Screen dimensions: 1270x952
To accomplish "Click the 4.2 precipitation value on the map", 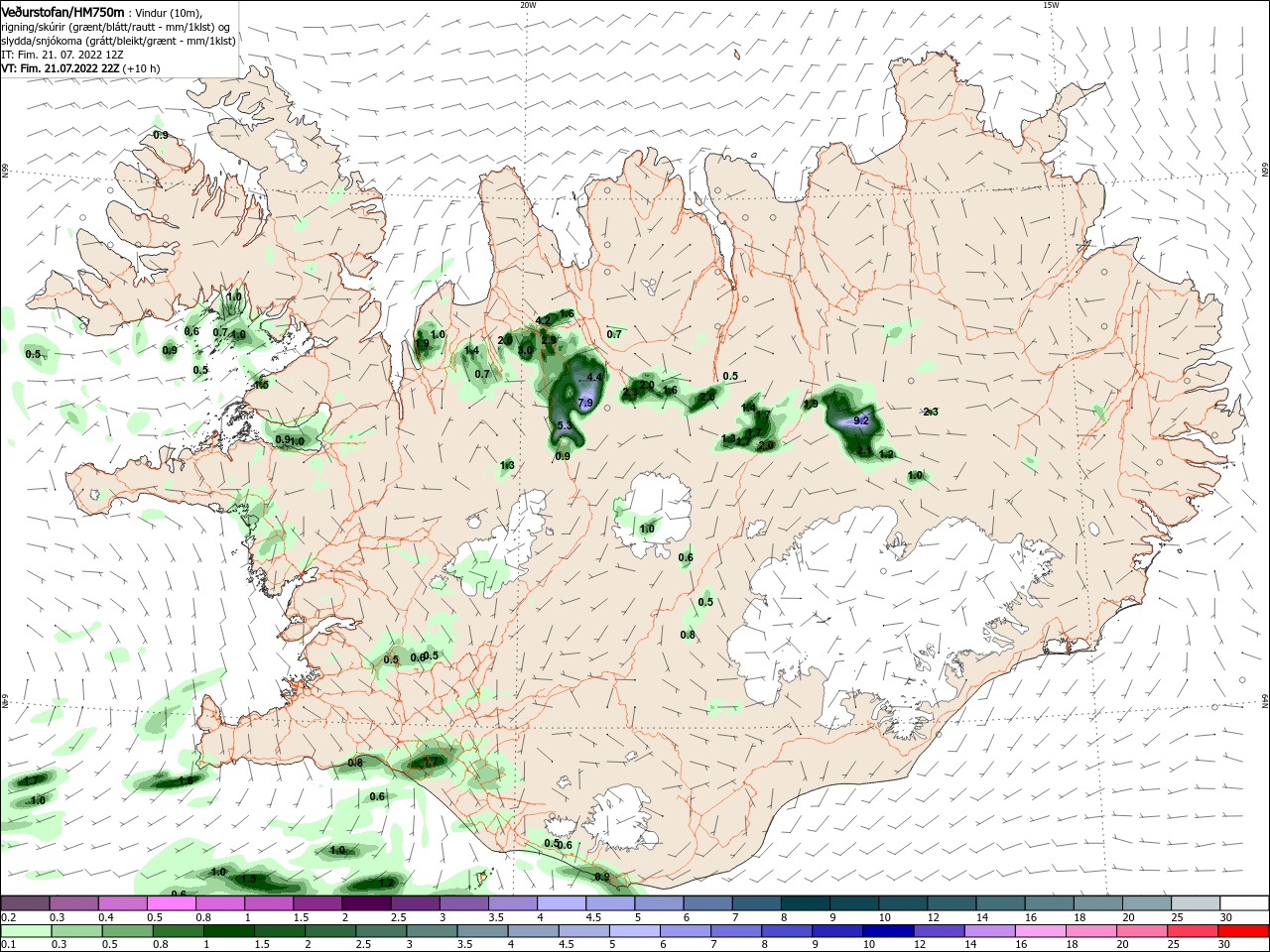I will [543, 319].
